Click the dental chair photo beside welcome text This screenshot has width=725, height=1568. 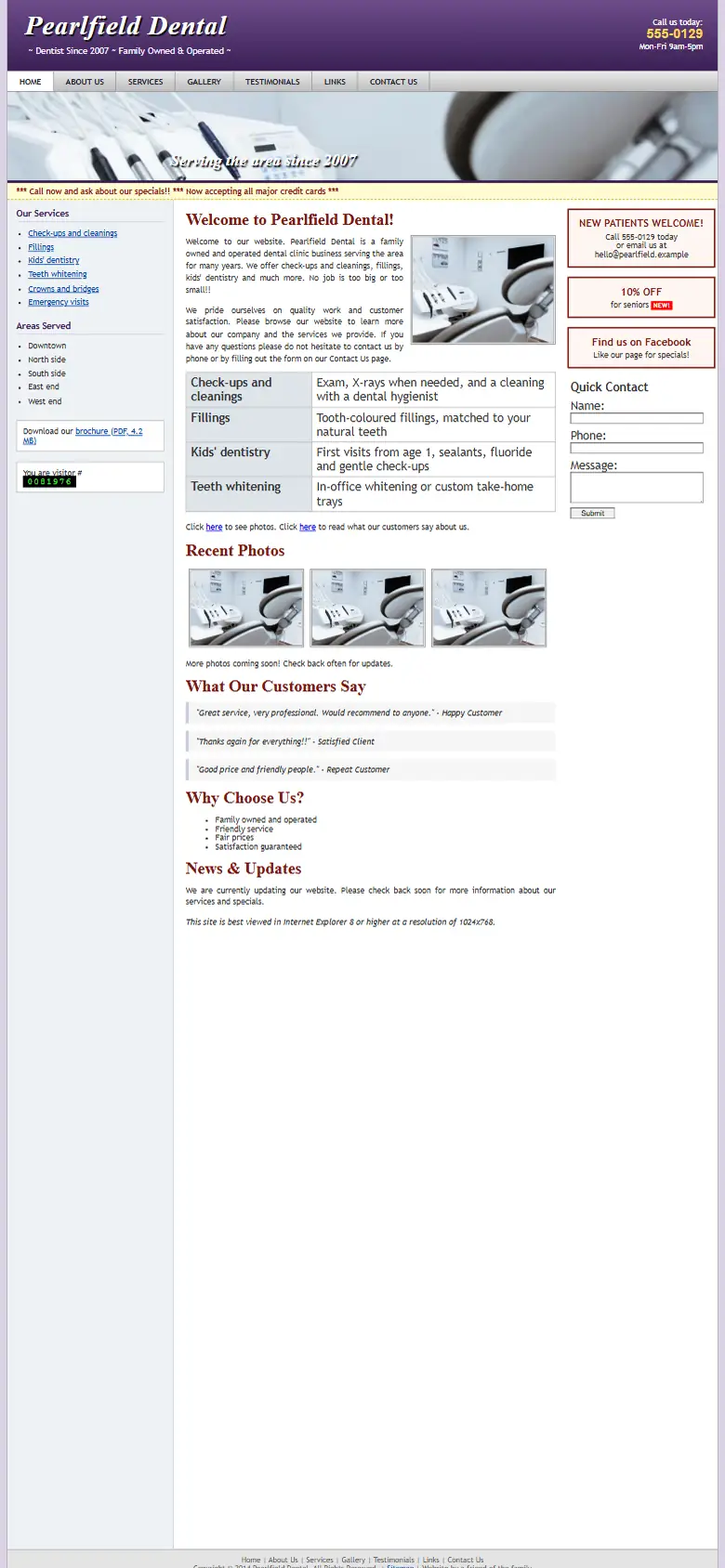483,289
